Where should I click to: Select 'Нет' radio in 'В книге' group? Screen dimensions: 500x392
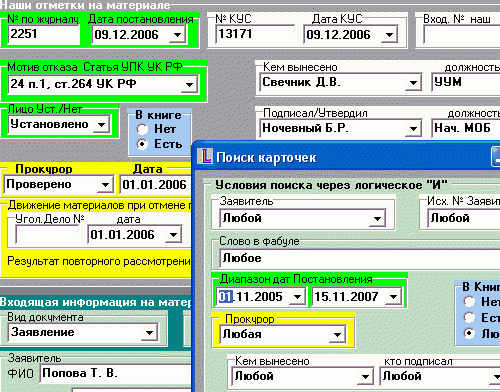point(142,129)
